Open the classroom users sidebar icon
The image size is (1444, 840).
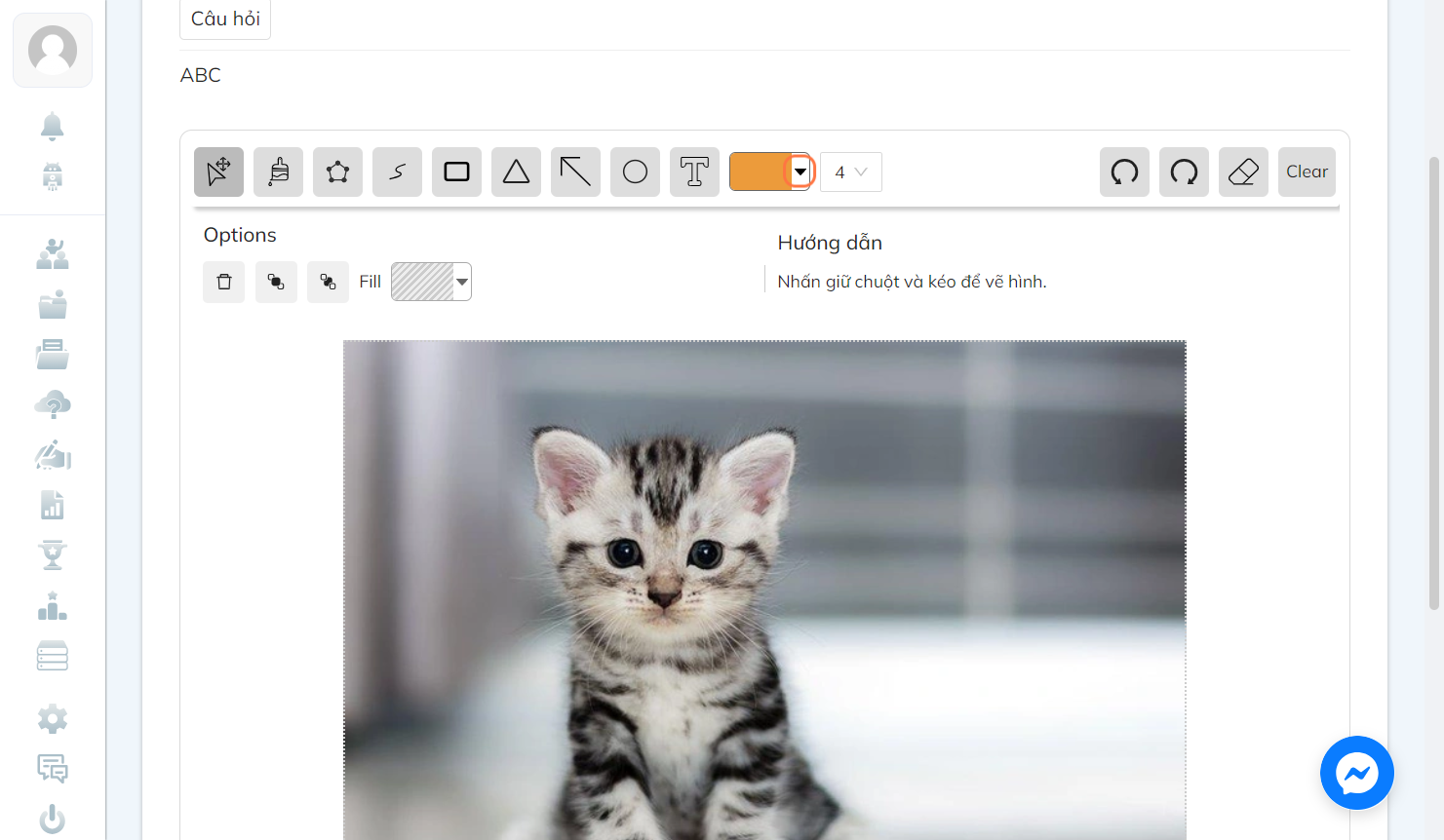pos(53,254)
